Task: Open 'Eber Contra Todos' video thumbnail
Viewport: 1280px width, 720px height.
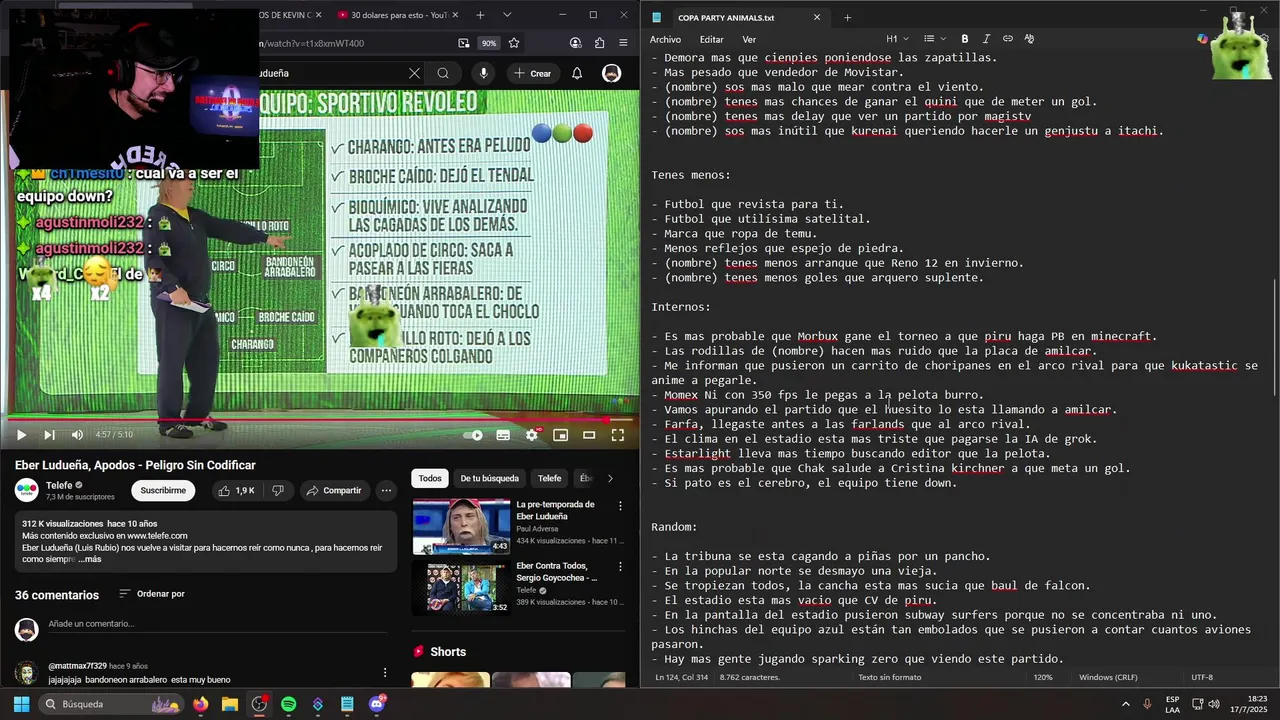Action: [461, 586]
